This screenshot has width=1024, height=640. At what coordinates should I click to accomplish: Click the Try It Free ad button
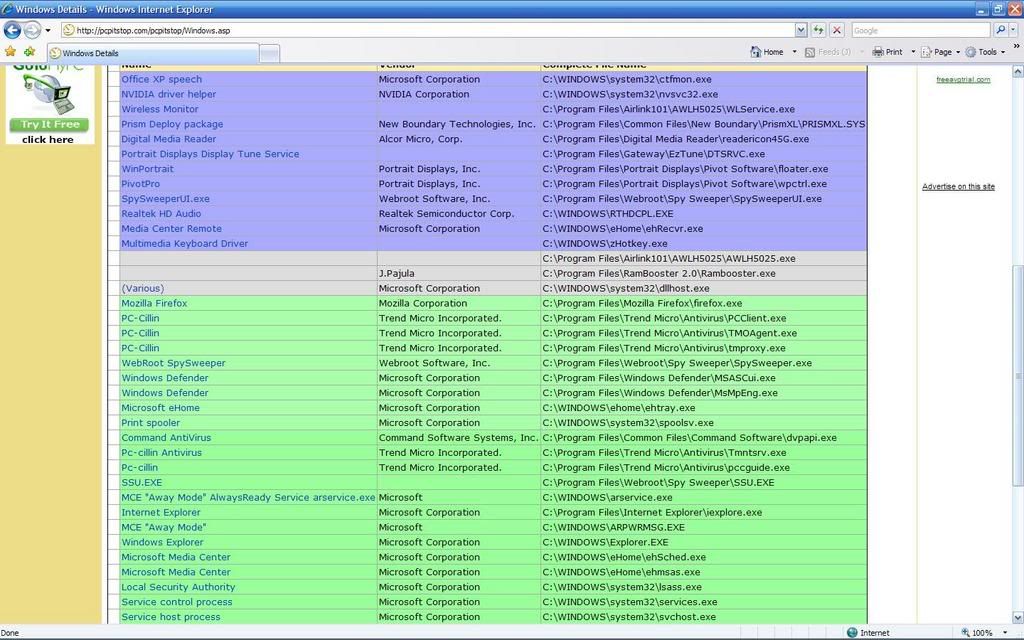click(x=49, y=125)
